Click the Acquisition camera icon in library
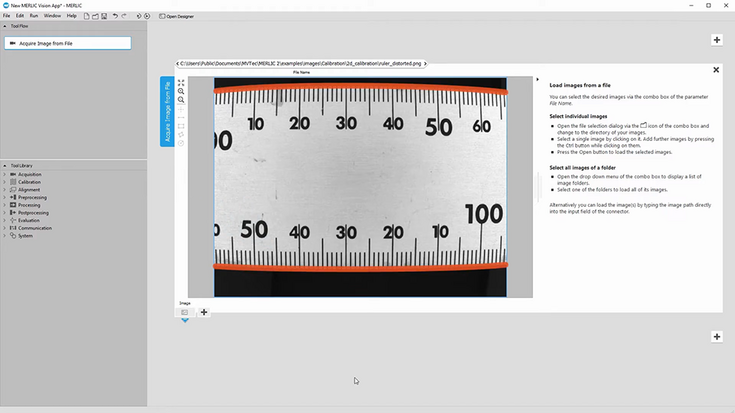This screenshot has width=735, height=413. pos(13,174)
